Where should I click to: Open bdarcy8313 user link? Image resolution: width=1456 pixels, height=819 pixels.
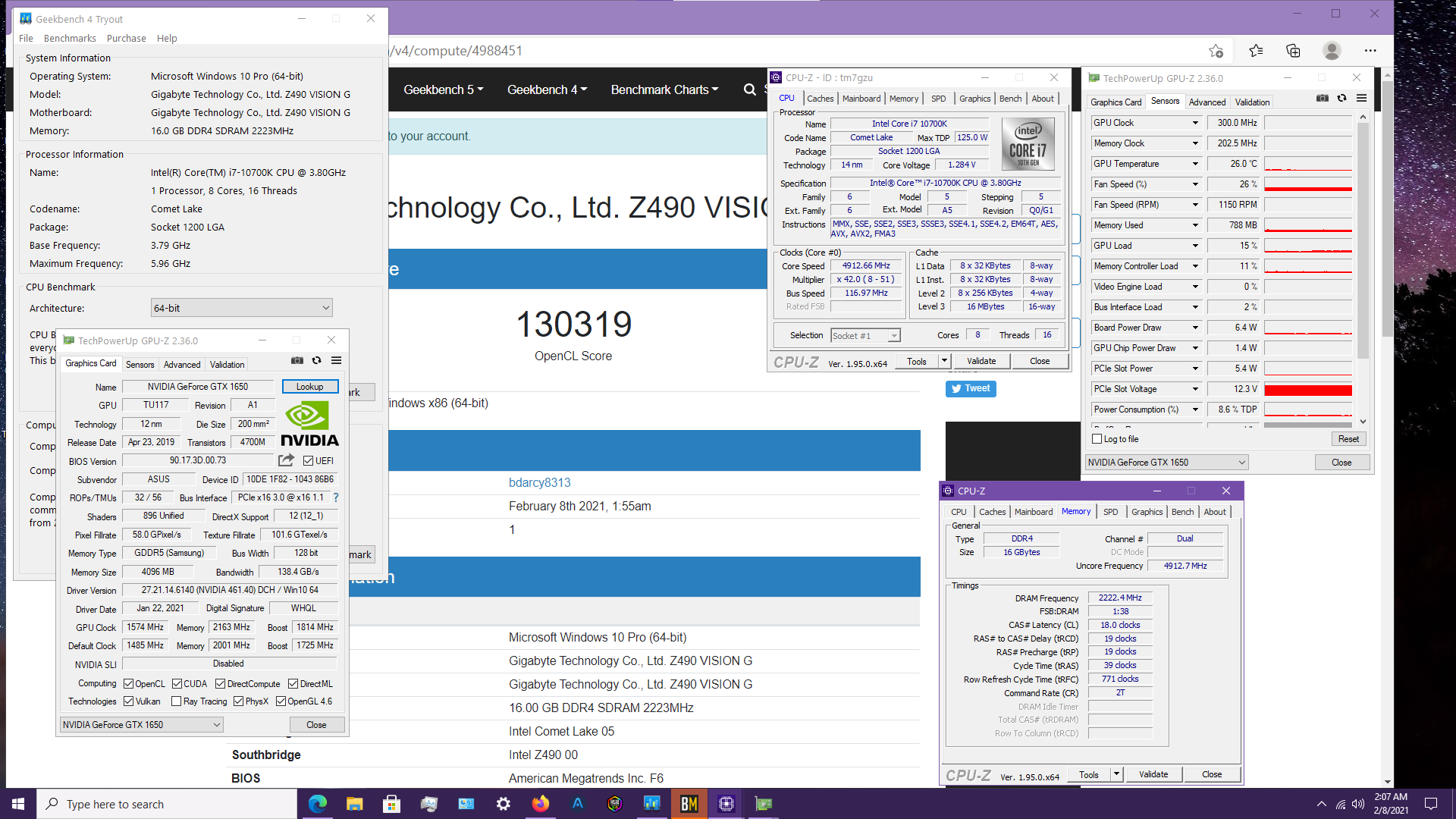click(x=539, y=482)
